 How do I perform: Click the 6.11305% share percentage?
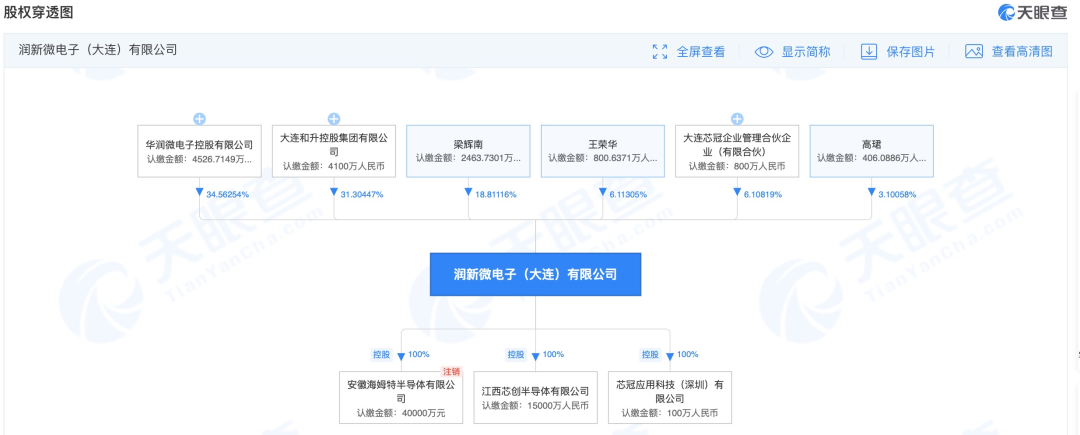point(628,194)
